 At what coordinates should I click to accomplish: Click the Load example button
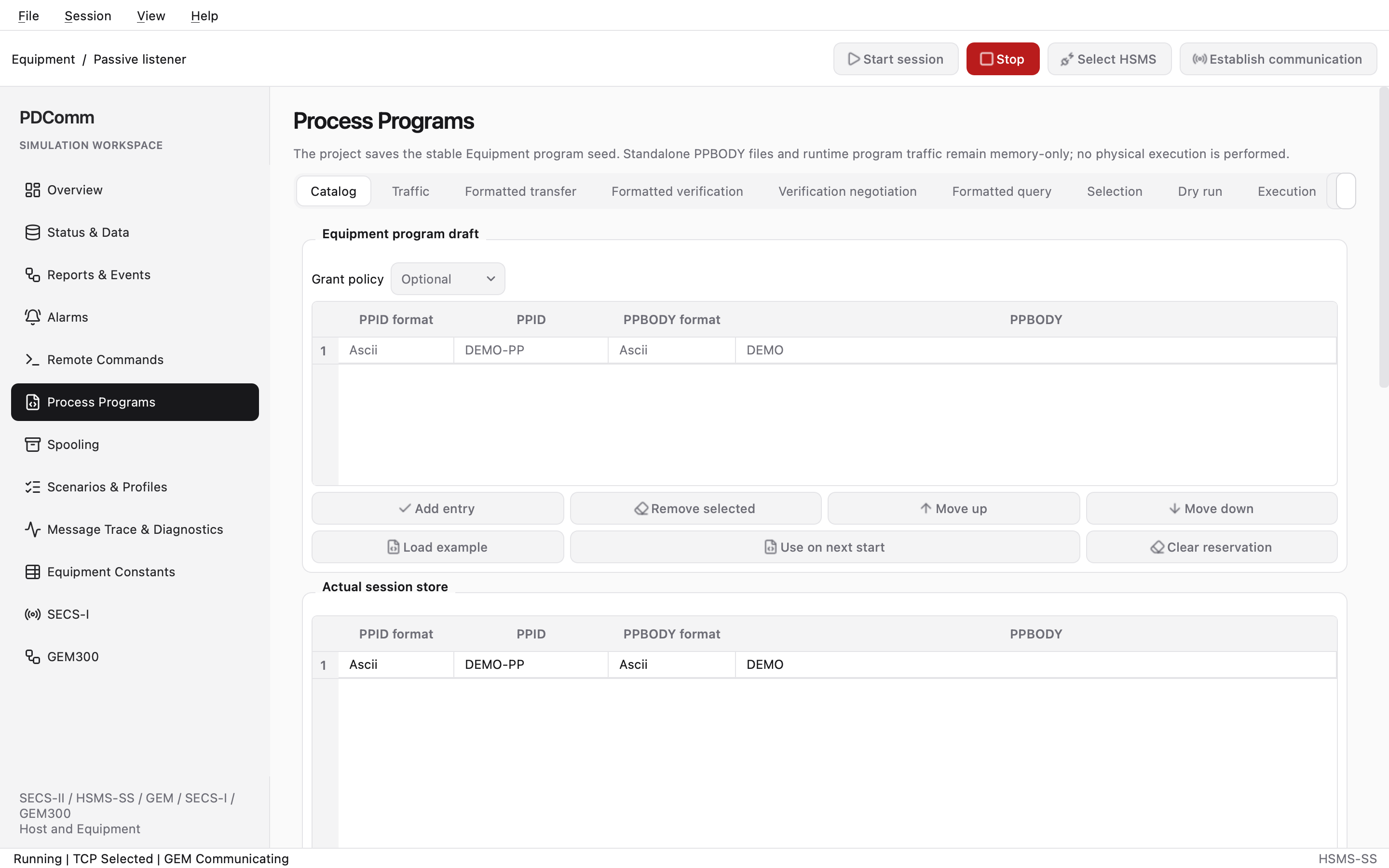click(437, 547)
